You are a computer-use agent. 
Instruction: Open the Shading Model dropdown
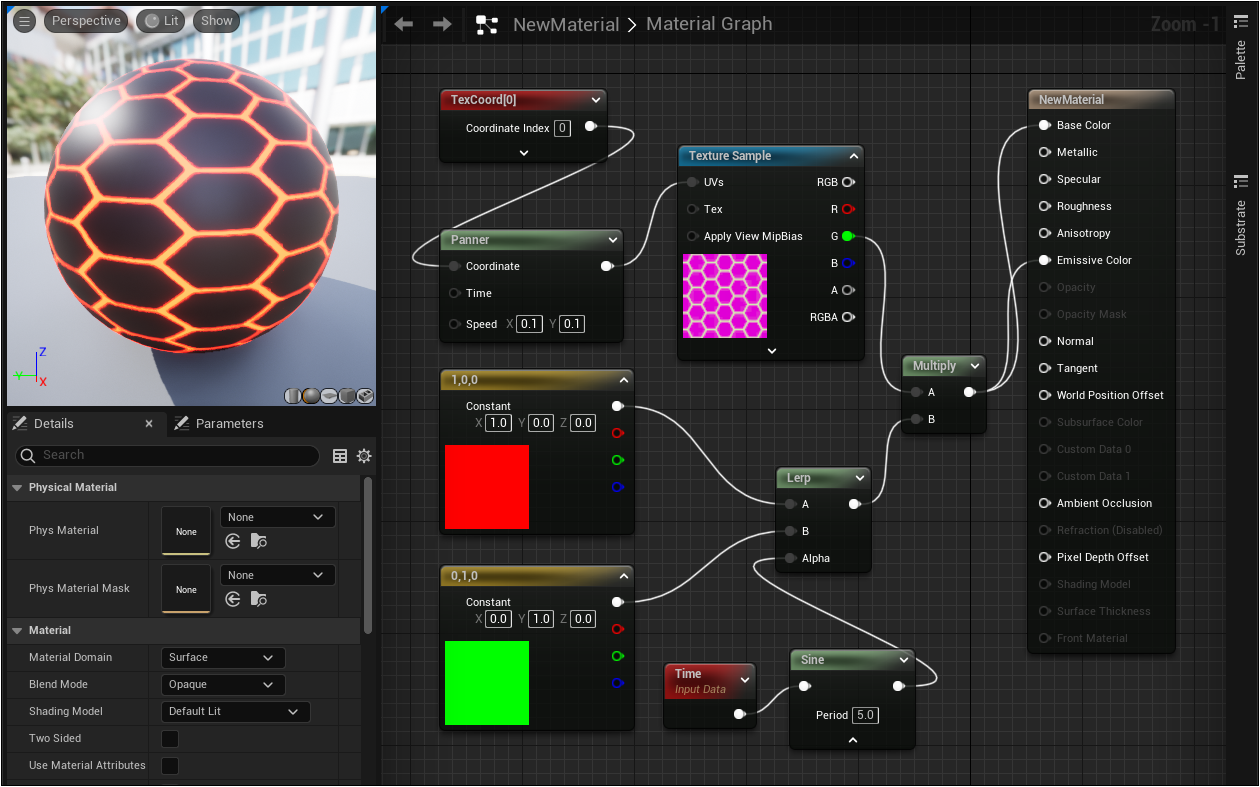click(x=234, y=712)
